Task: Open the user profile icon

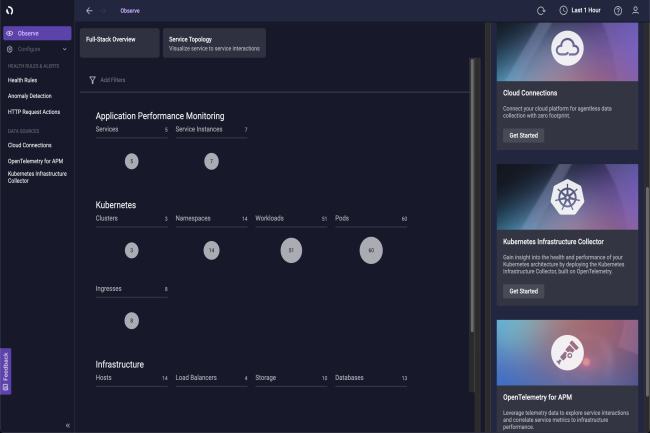Action: [635, 10]
